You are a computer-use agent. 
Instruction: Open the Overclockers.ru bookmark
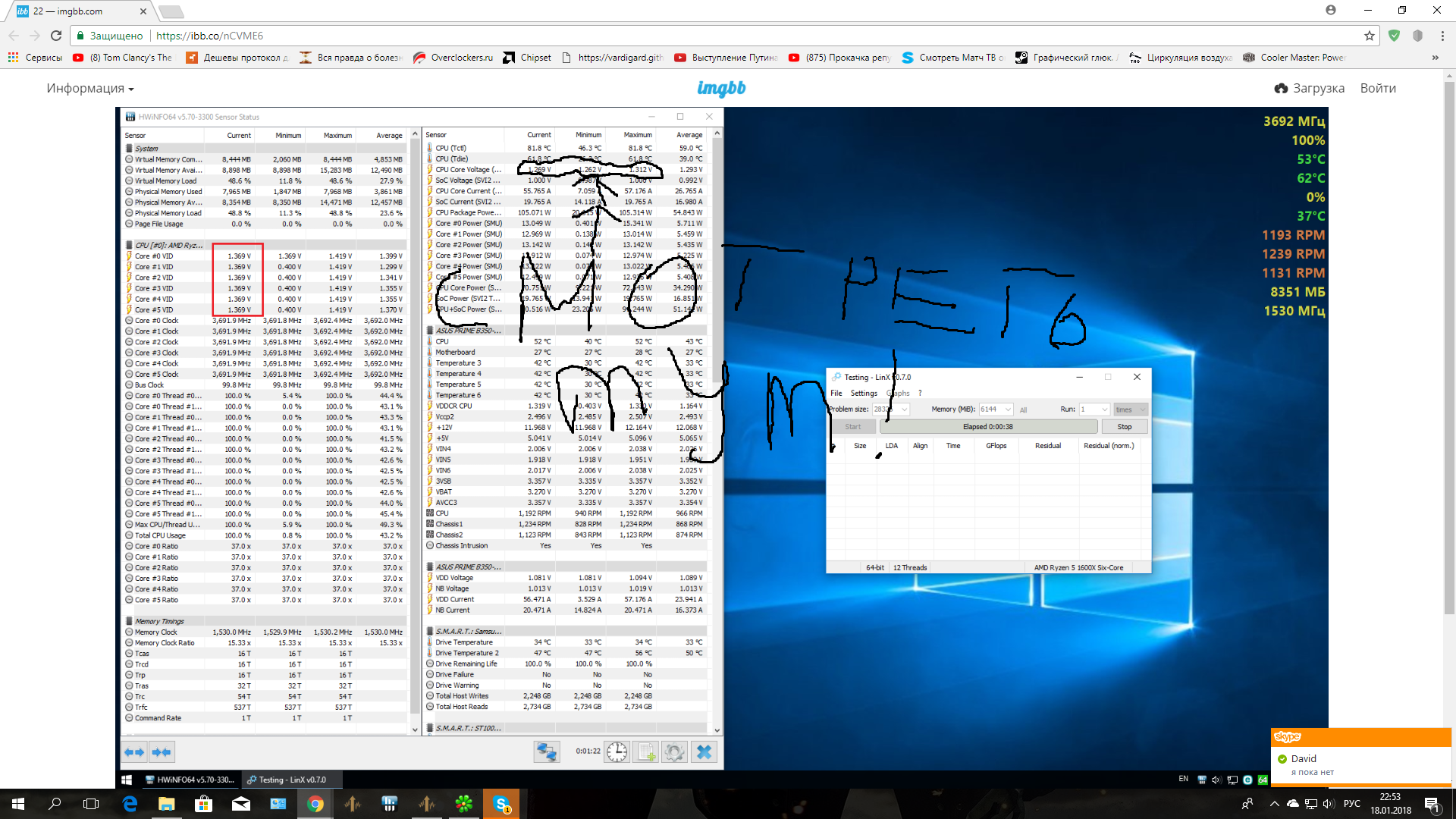point(453,58)
